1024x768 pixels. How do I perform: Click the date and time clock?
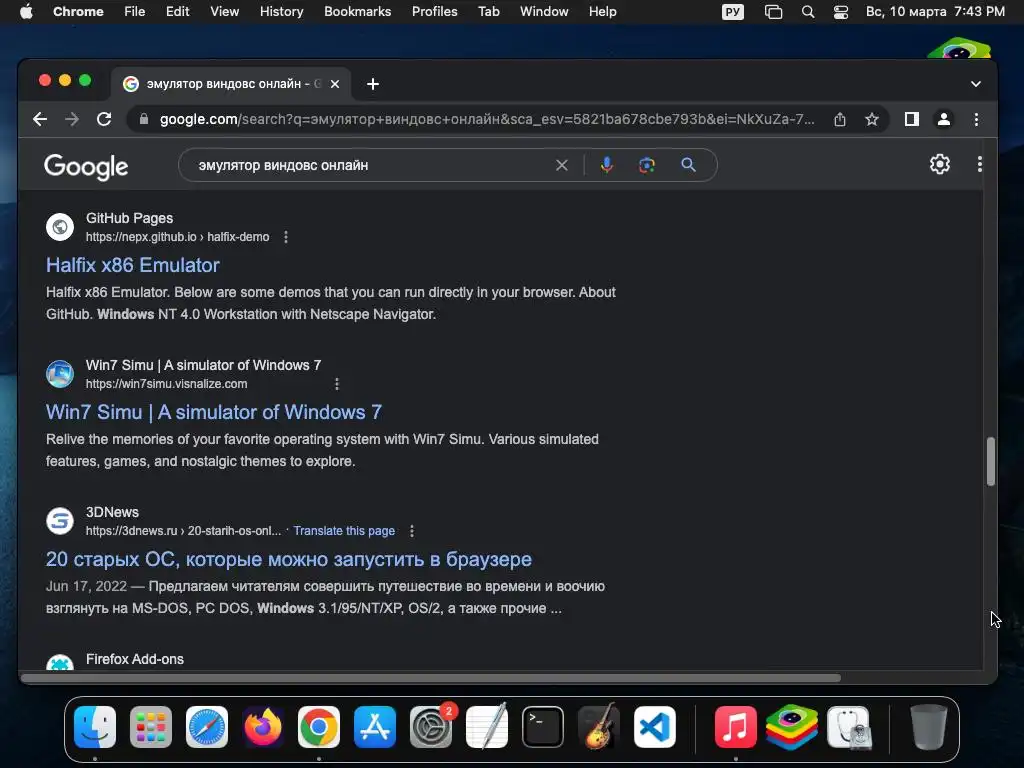tap(935, 12)
